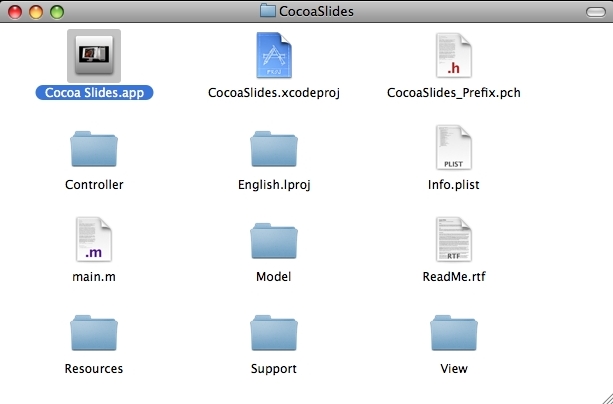This screenshot has height=404, width=613.
Task: Select the View folder icon
Action: pyautogui.click(x=453, y=332)
